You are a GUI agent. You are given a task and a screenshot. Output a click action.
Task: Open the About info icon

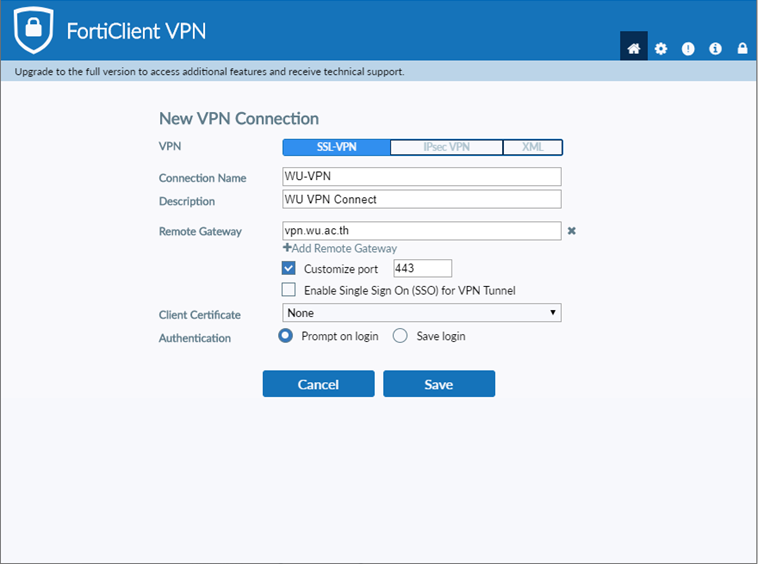[x=715, y=48]
